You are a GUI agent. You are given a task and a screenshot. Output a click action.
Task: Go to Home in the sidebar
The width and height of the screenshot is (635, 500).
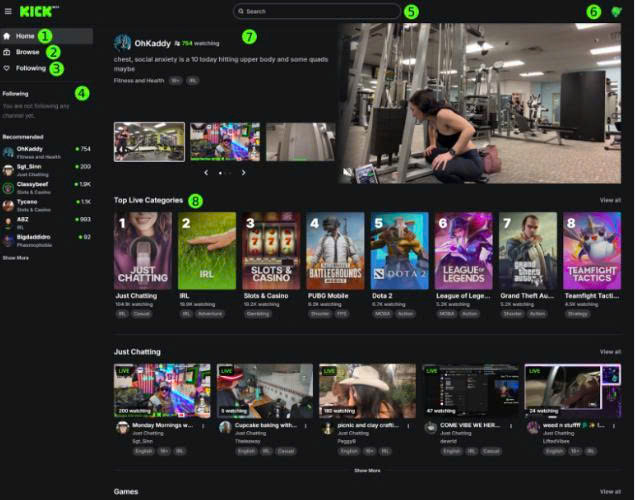point(47,36)
